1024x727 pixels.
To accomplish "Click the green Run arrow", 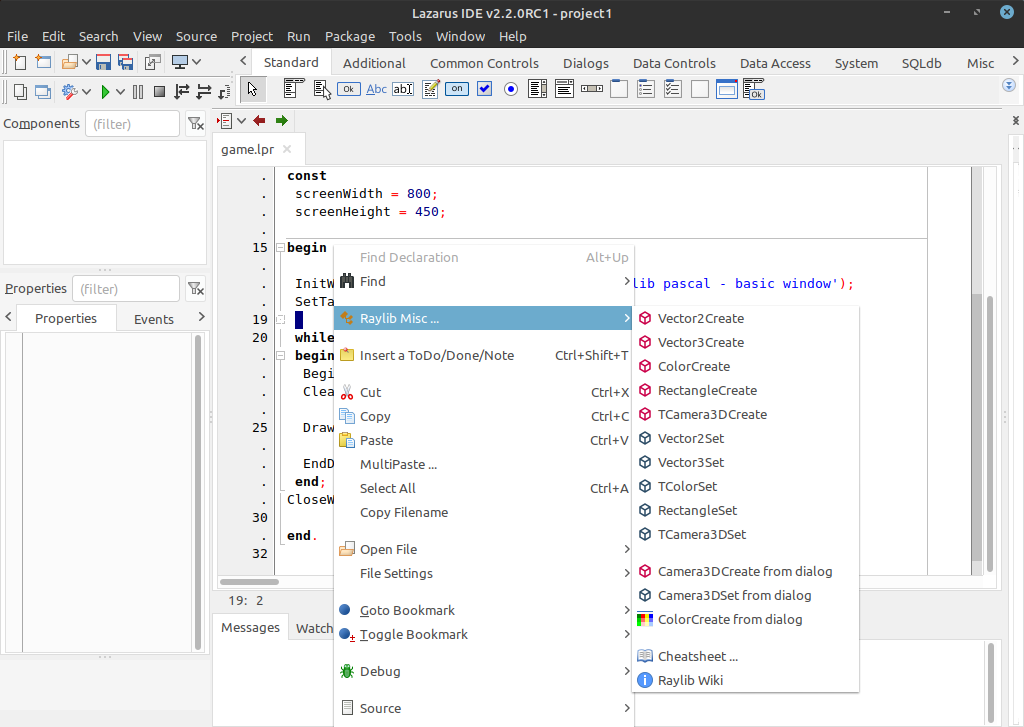I will 105,91.
